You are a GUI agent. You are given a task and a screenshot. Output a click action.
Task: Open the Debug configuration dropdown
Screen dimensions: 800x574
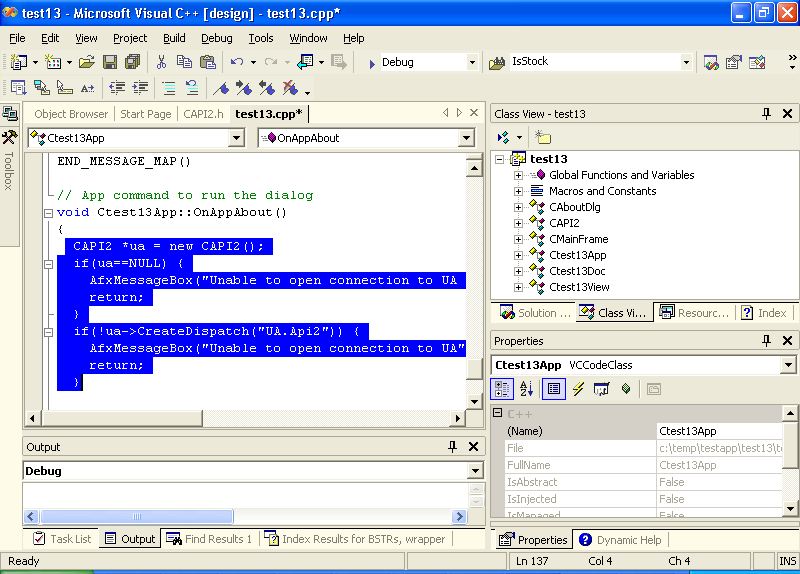[472, 62]
